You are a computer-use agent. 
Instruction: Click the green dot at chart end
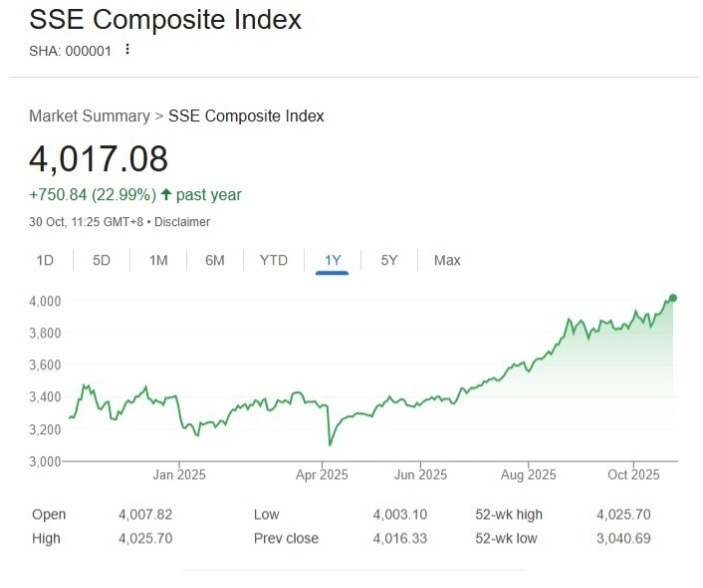coord(673,298)
